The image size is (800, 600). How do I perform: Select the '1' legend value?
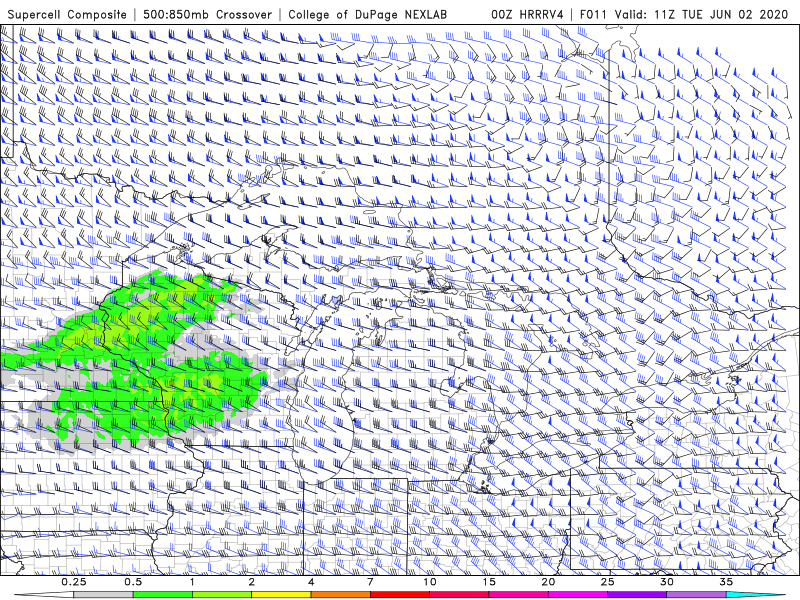coord(192,582)
